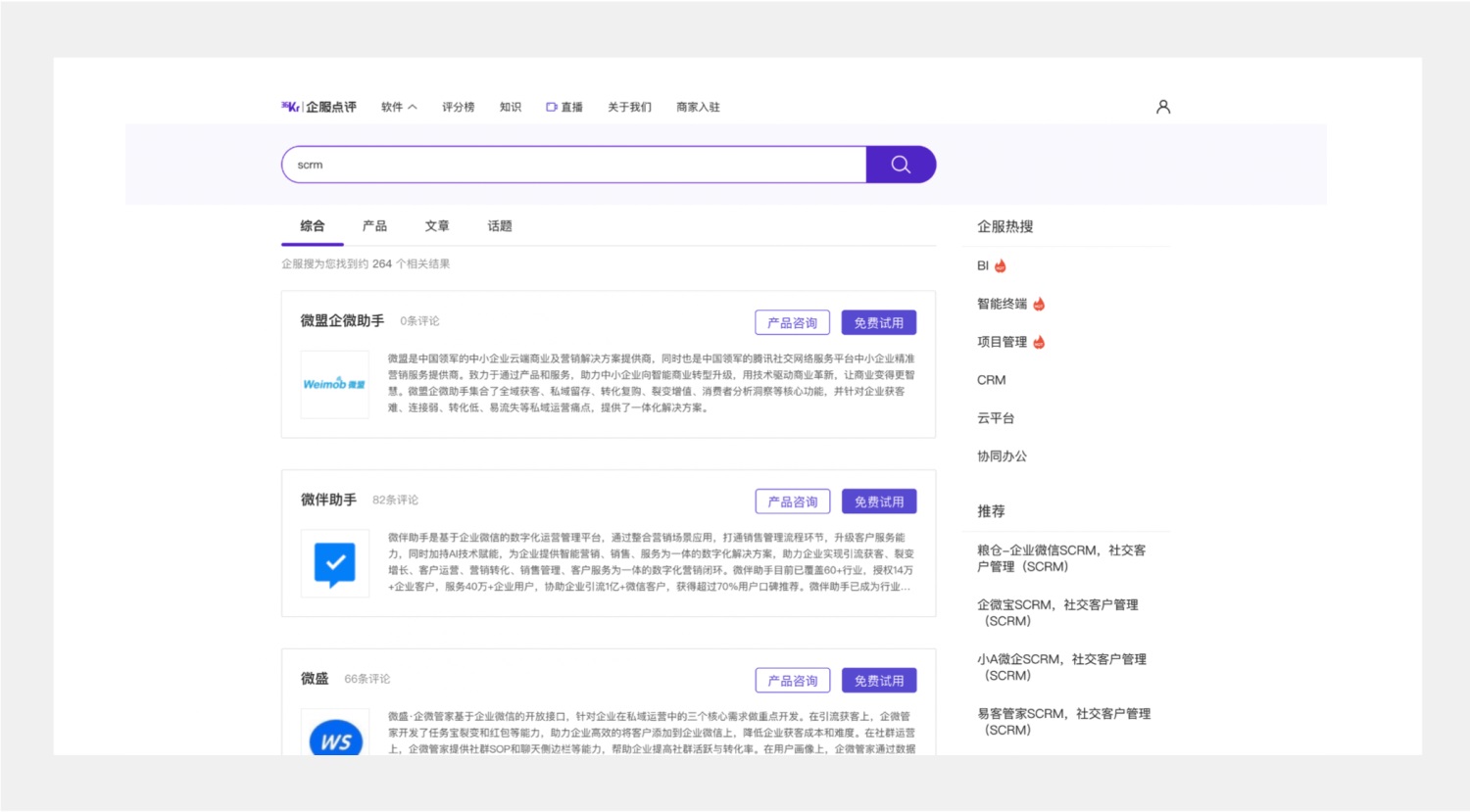Click the 66条评论 count for 微盛
The height and width of the screenshot is (812, 1470).
point(367,680)
